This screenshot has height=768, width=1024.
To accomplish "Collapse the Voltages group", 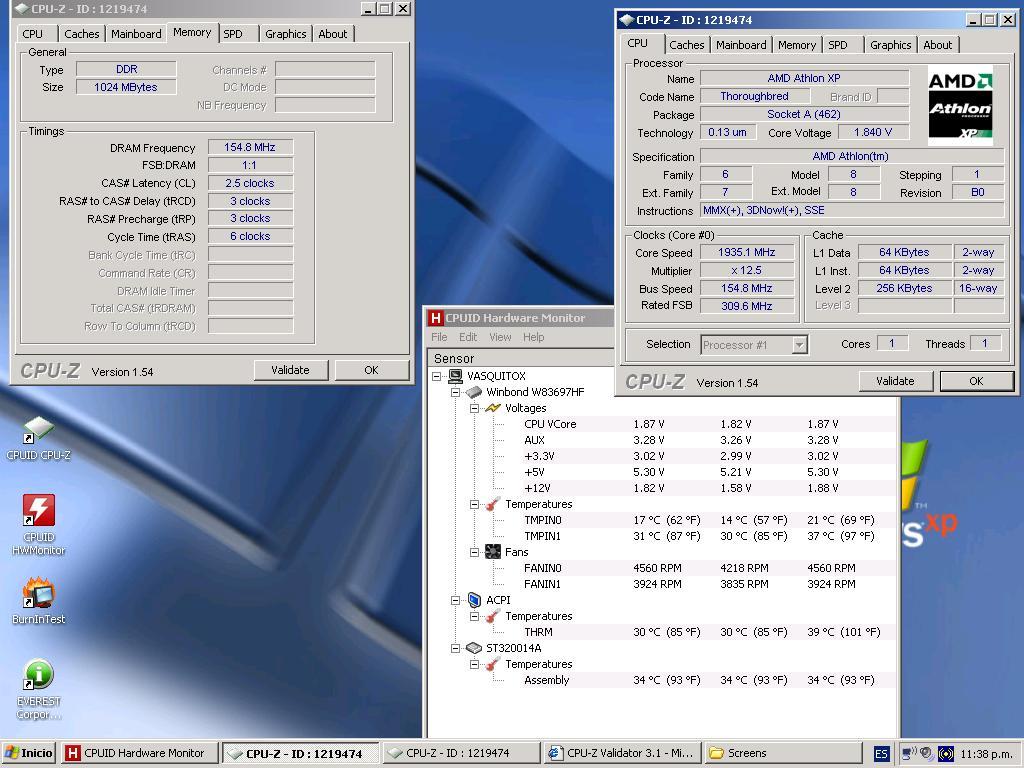I will click(x=474, y=408).
